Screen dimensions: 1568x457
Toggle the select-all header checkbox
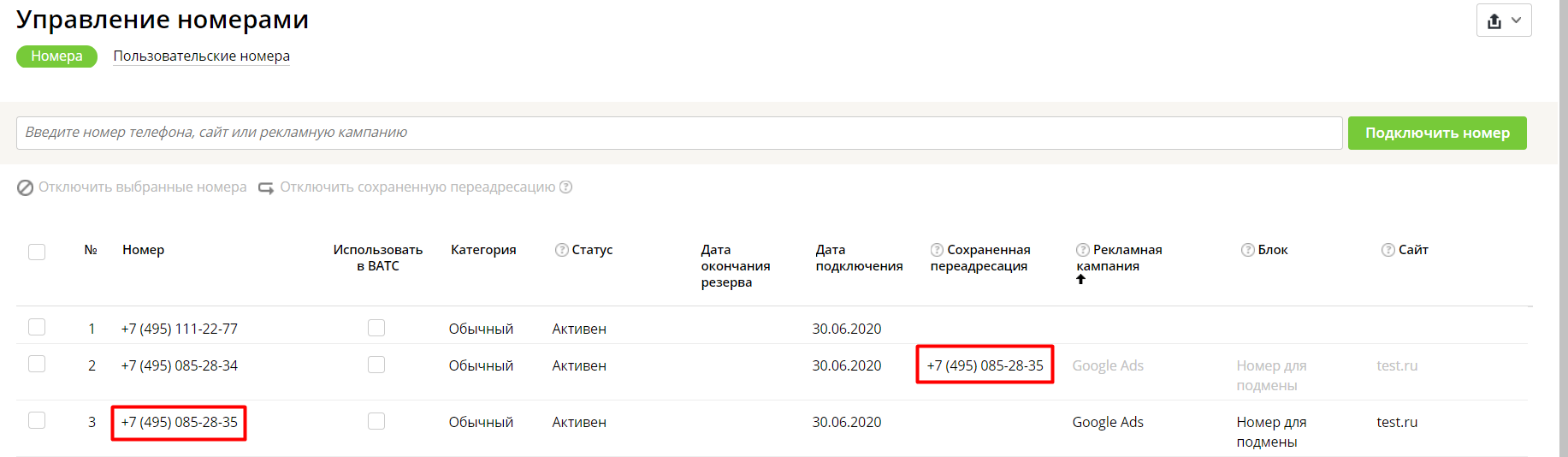click(37, 252)
